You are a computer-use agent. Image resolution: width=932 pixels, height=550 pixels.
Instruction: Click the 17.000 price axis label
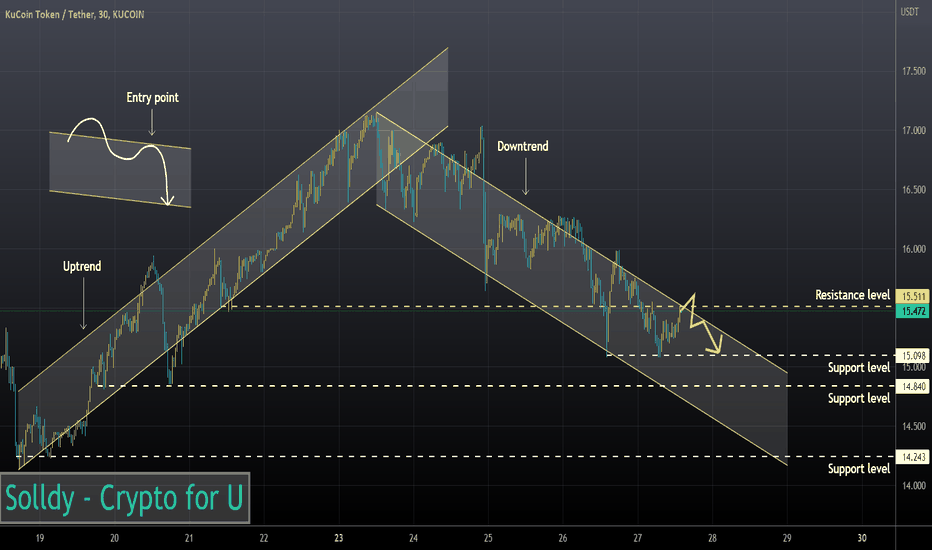(x=914, y=130)
